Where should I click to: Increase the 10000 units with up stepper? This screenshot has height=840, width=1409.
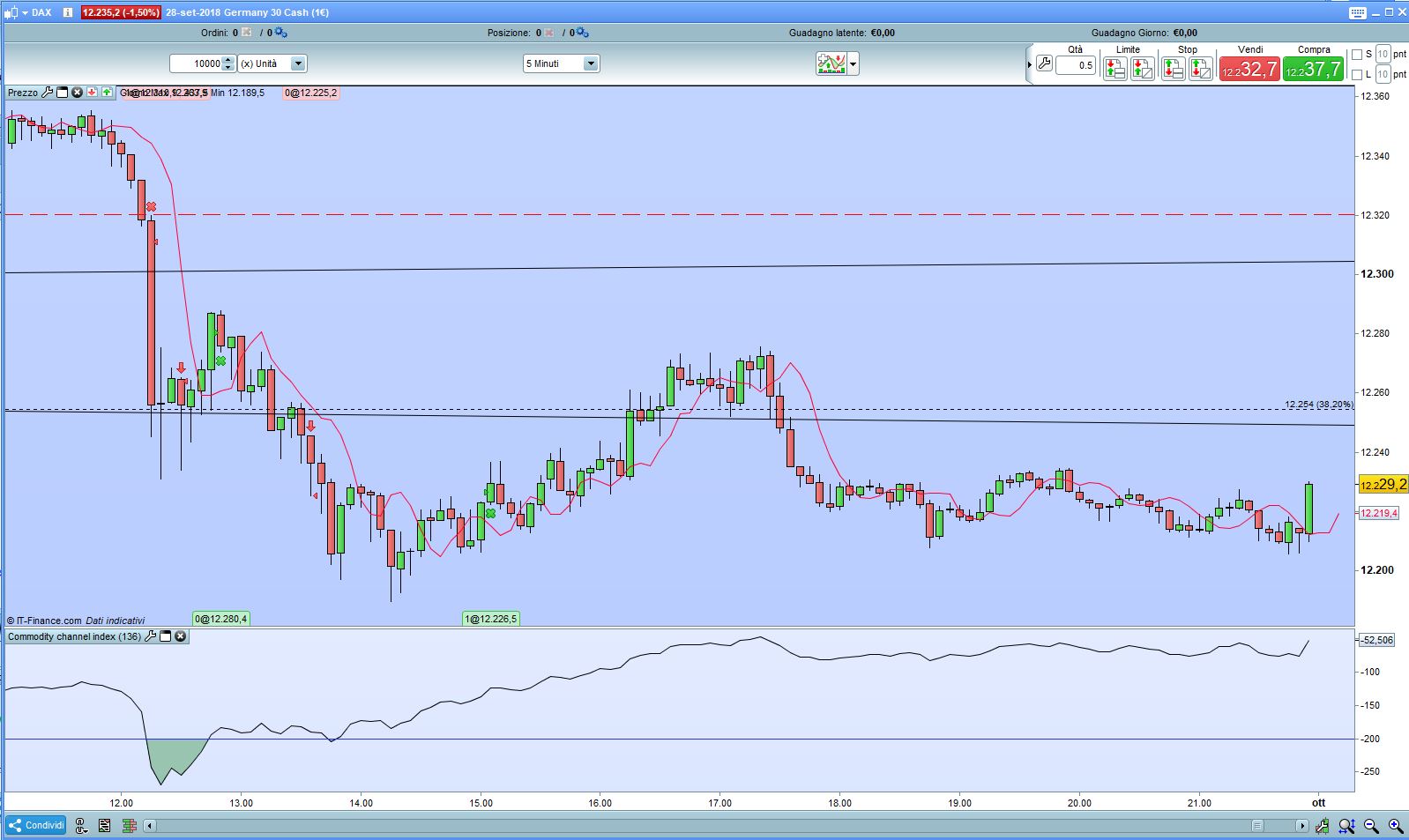point(228,60)
